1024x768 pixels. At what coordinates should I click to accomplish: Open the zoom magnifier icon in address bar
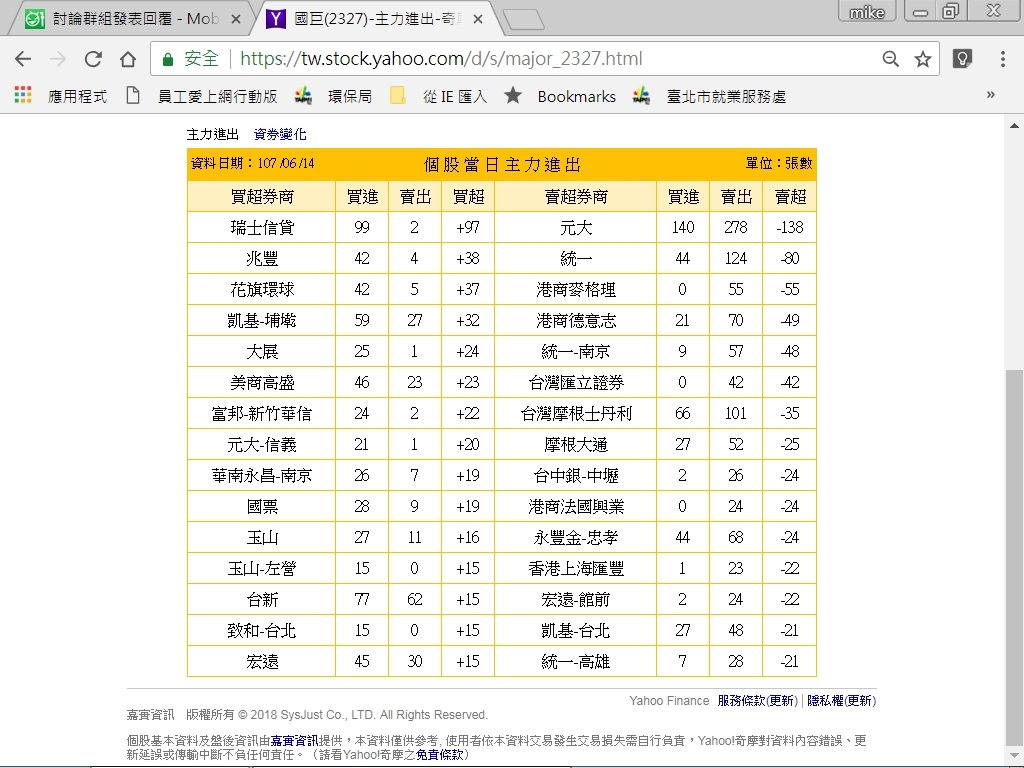[890, 59]
